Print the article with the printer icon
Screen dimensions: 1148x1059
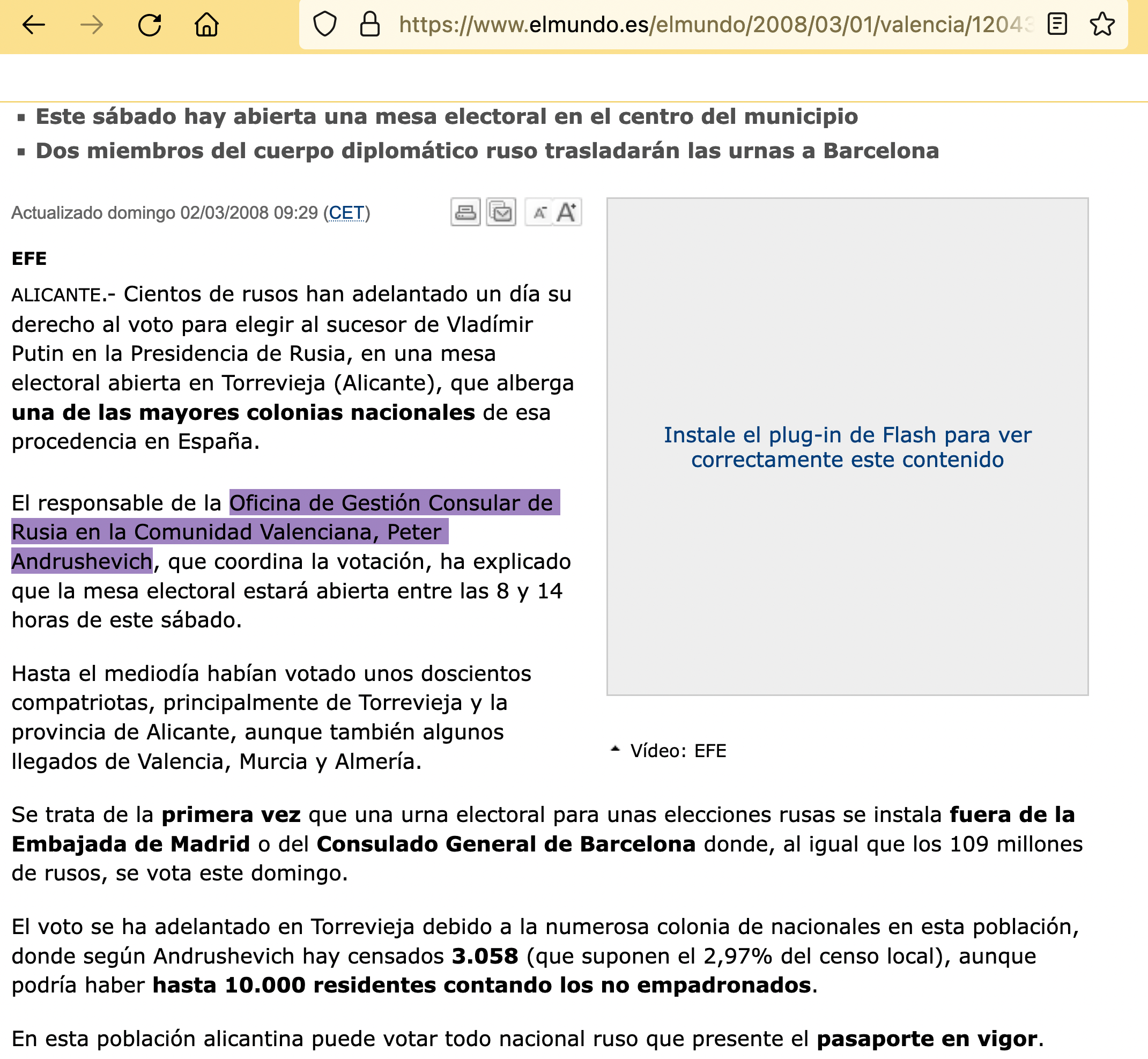coord(465,212)
